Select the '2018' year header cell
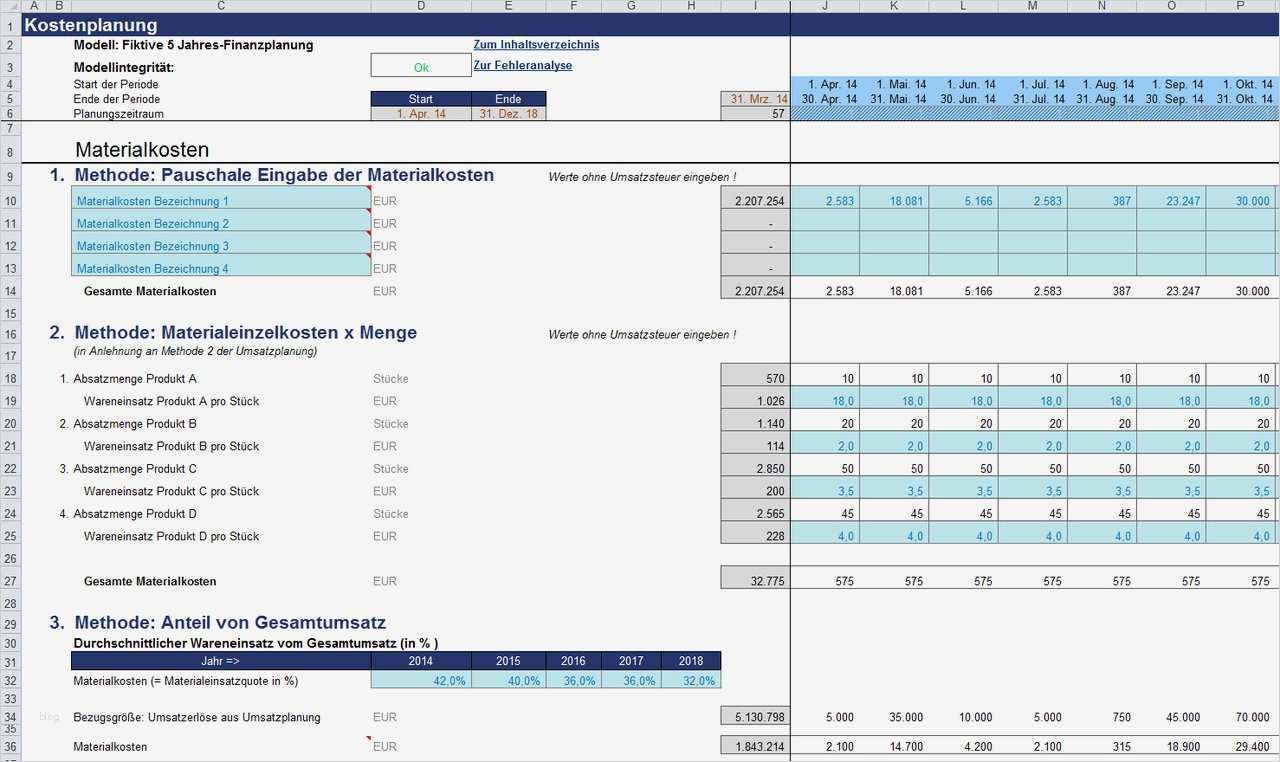The image size is (1280, 762). coord(691,661)
